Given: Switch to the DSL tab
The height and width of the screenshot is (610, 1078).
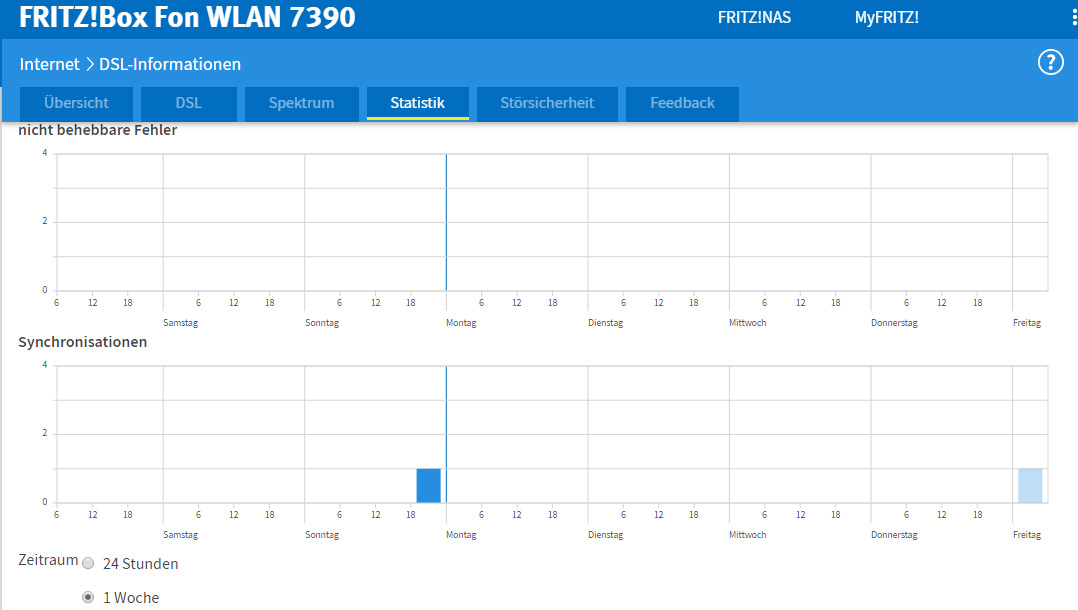Looking at the screenshot, I should pyautogui.click(x=188, y=103).
